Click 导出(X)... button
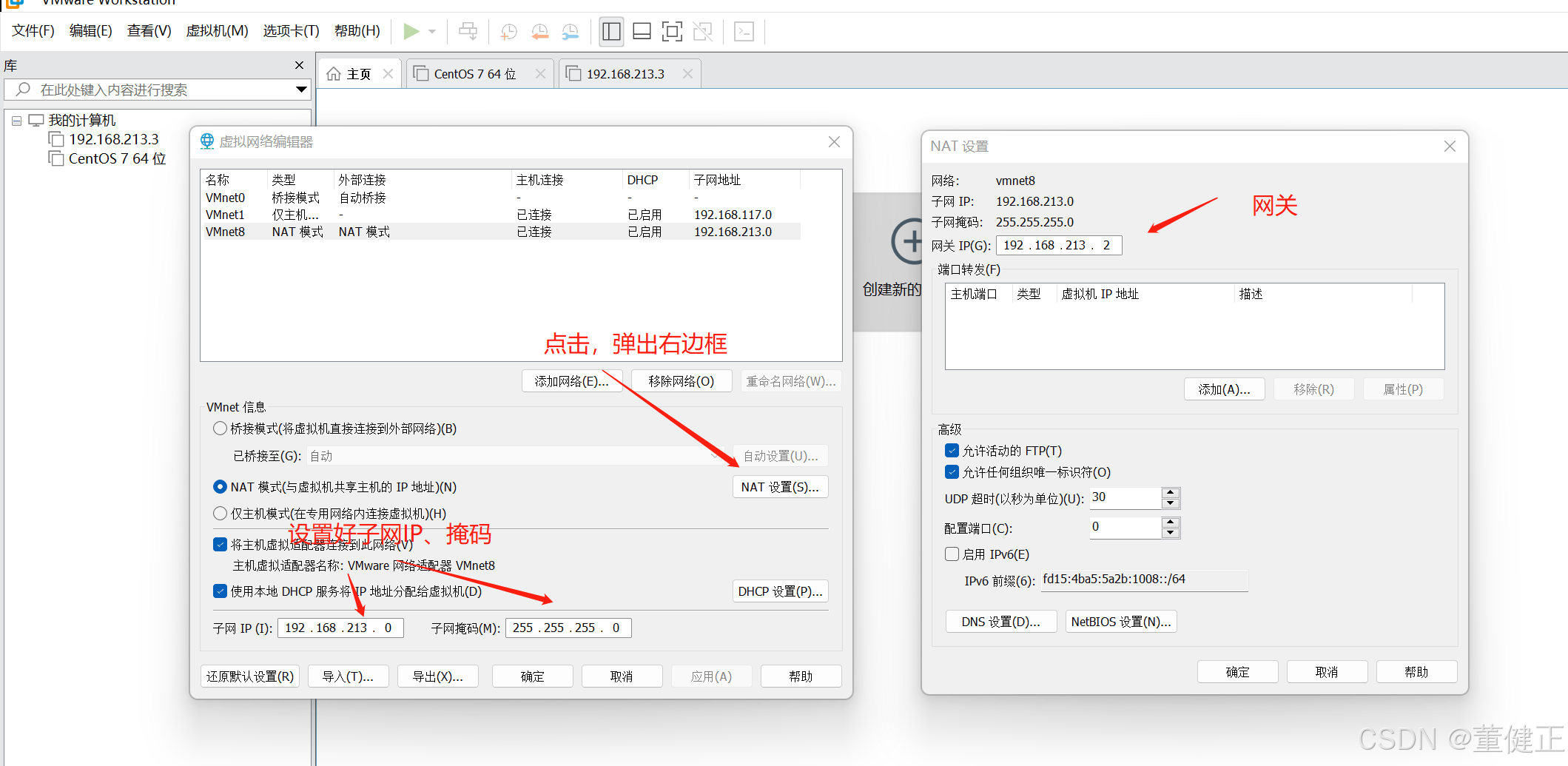The image size is (1568, 766). pos(437,676)
